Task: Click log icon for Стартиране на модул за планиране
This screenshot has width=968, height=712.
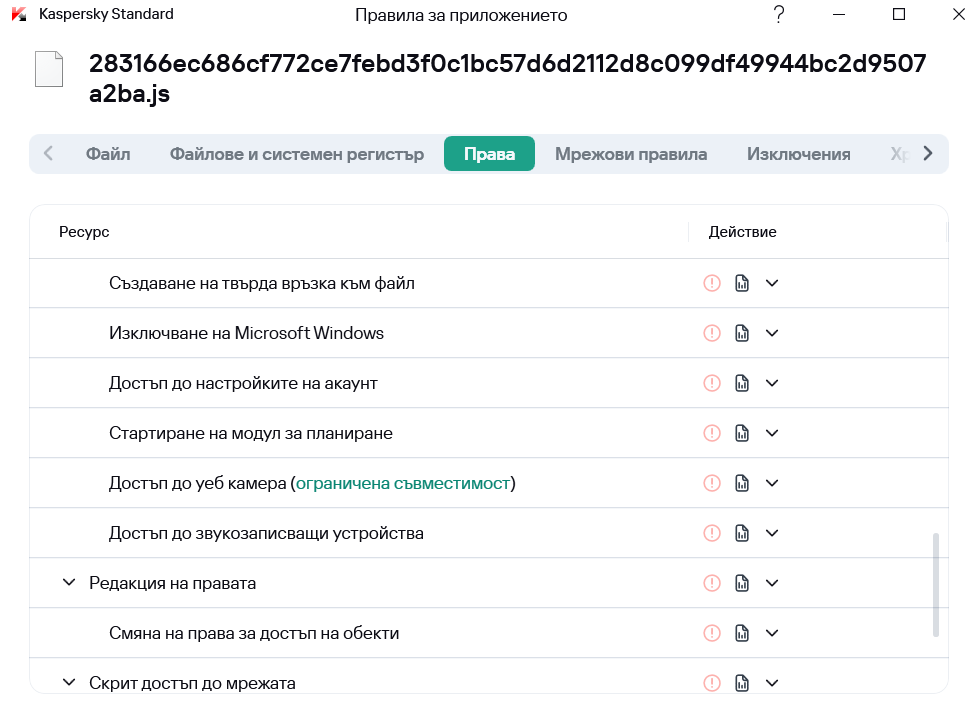Action: coord(741,433)
